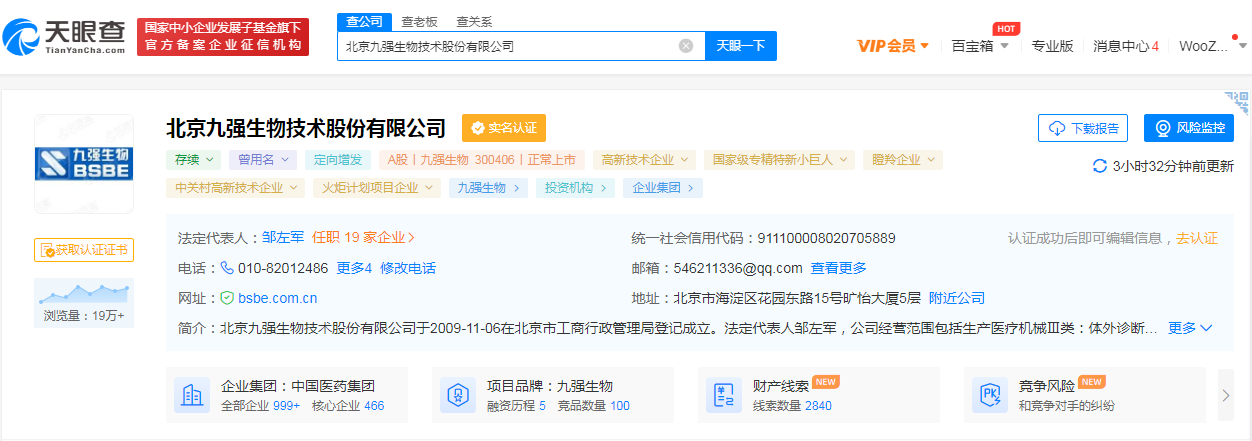This screenshot has height=441, width=1252.
Task: Click 更多4 phone numbers link
Action: click(354, 268)
